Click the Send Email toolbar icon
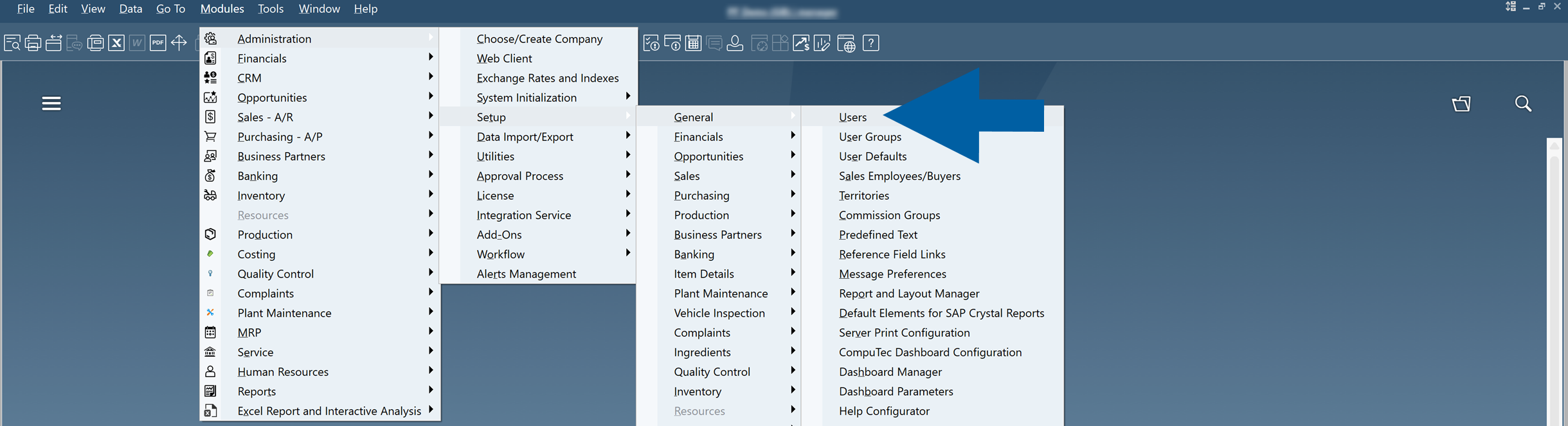The image size is (1568, 426). point(54,43)
